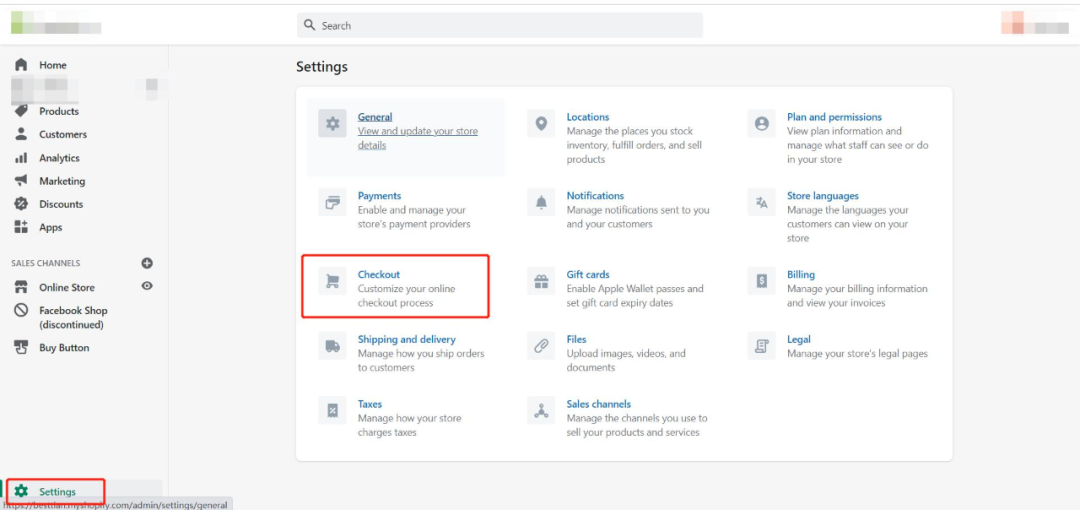Click the Legal document icon

click(x=762, y=346)
